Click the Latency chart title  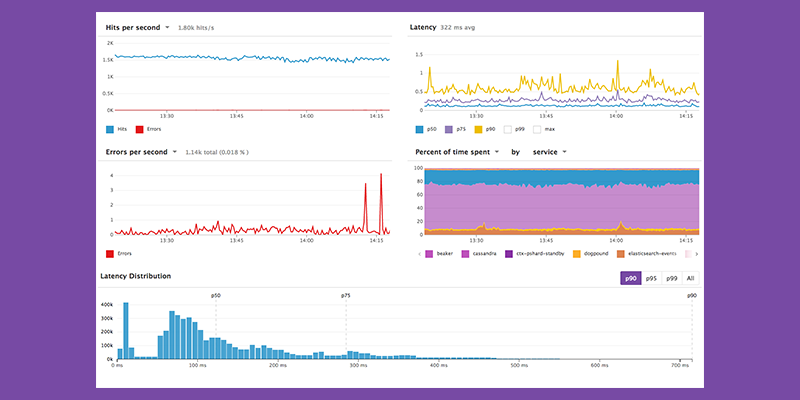tap(422, 28)
